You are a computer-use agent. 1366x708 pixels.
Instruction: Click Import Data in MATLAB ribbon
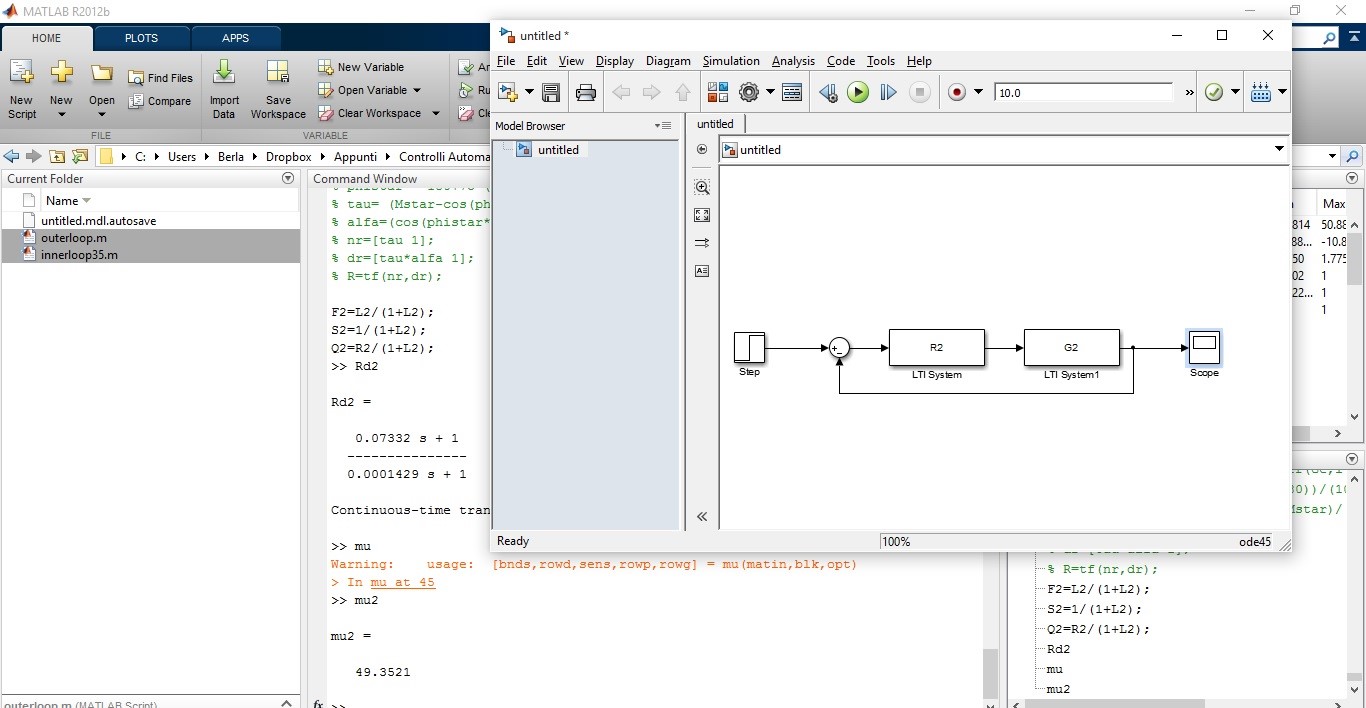coord(224,90)
